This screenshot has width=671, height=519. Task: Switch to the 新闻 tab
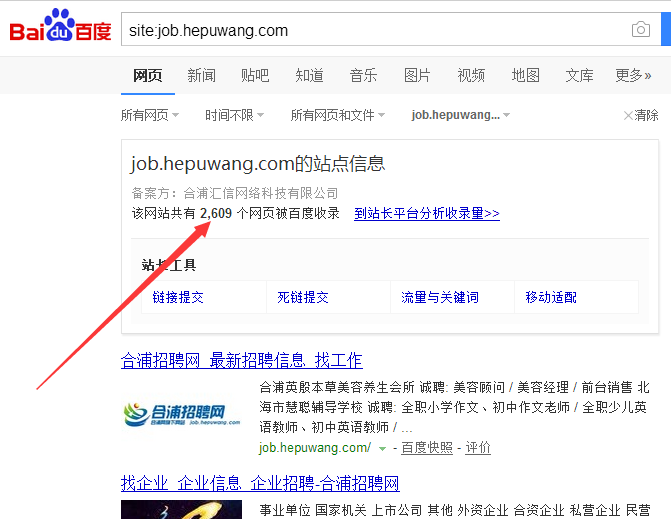coord(201,75)
